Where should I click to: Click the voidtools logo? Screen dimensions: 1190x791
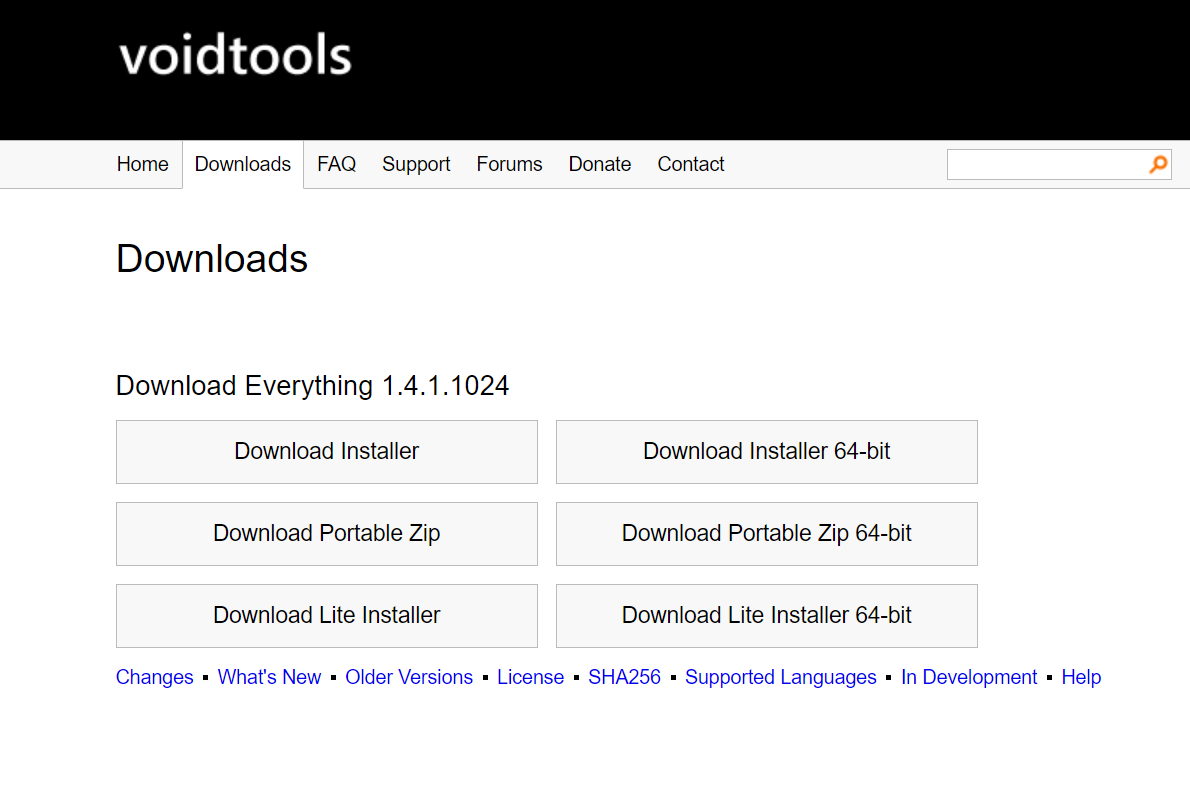click(235, 55)
